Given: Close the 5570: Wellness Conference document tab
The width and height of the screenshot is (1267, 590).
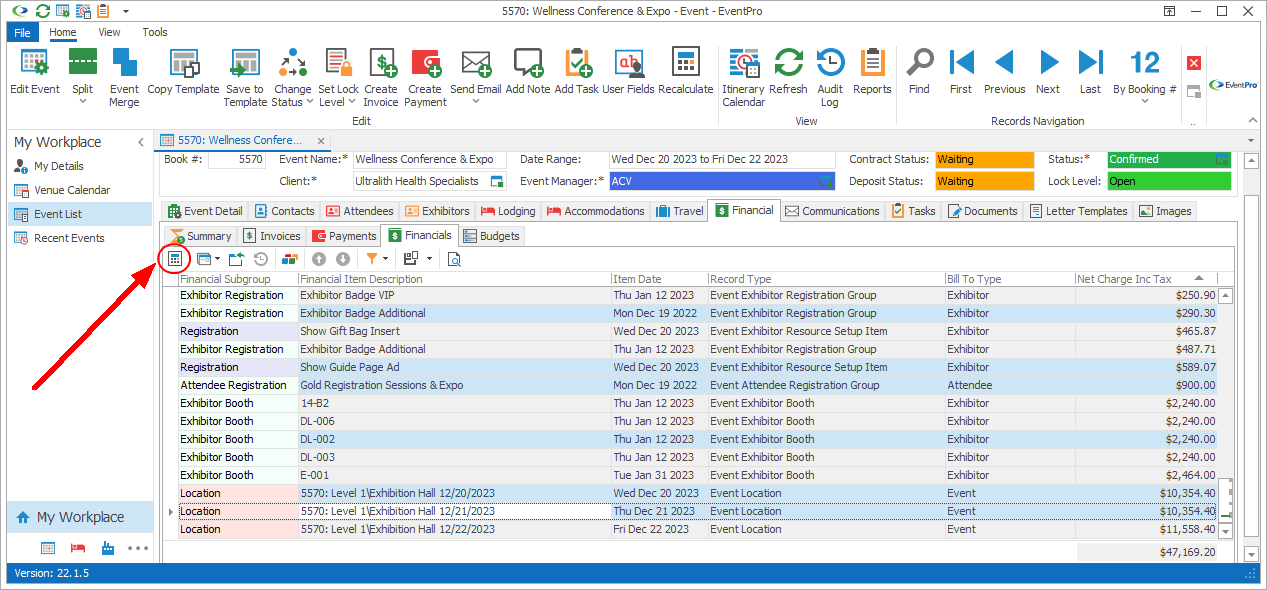Looking at the screenshot, I should (321, 140).
